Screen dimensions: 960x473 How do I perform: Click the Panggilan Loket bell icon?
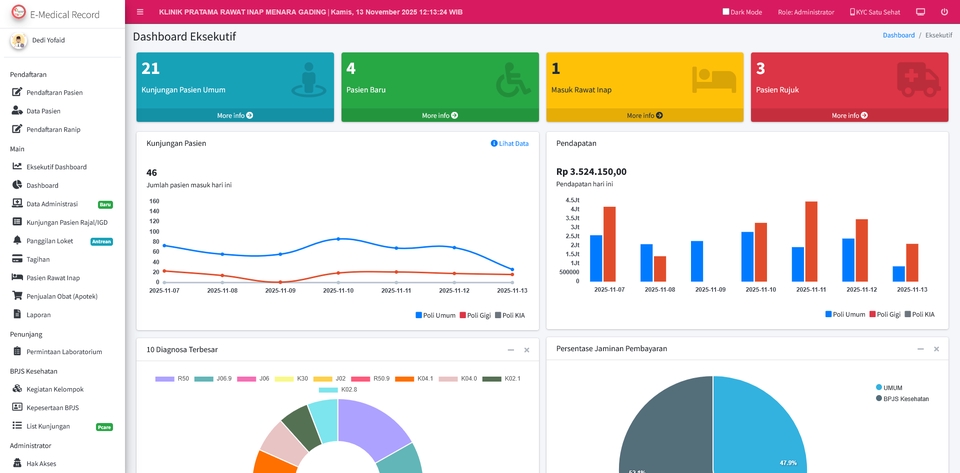pyautogui.click(x=17, y=240)
